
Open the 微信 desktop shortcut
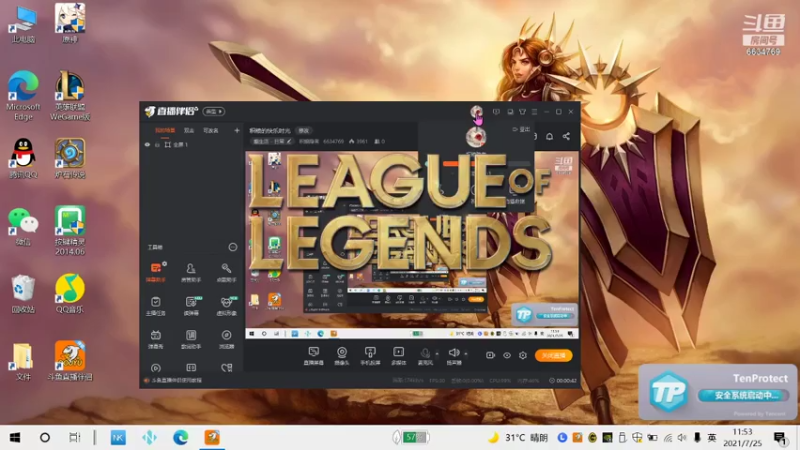coord(23,227)
